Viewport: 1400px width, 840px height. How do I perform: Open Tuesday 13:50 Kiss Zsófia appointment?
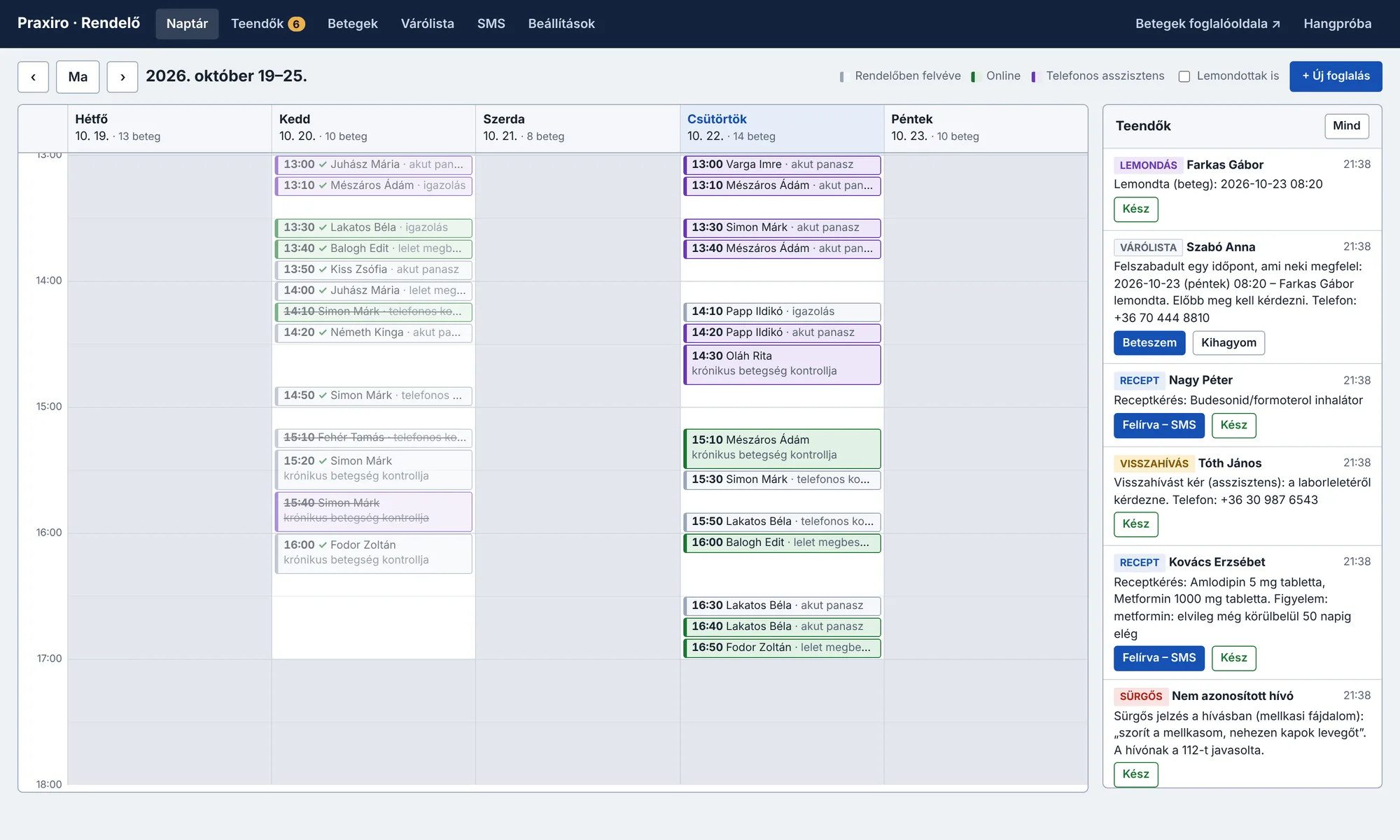tap(374, 270)
